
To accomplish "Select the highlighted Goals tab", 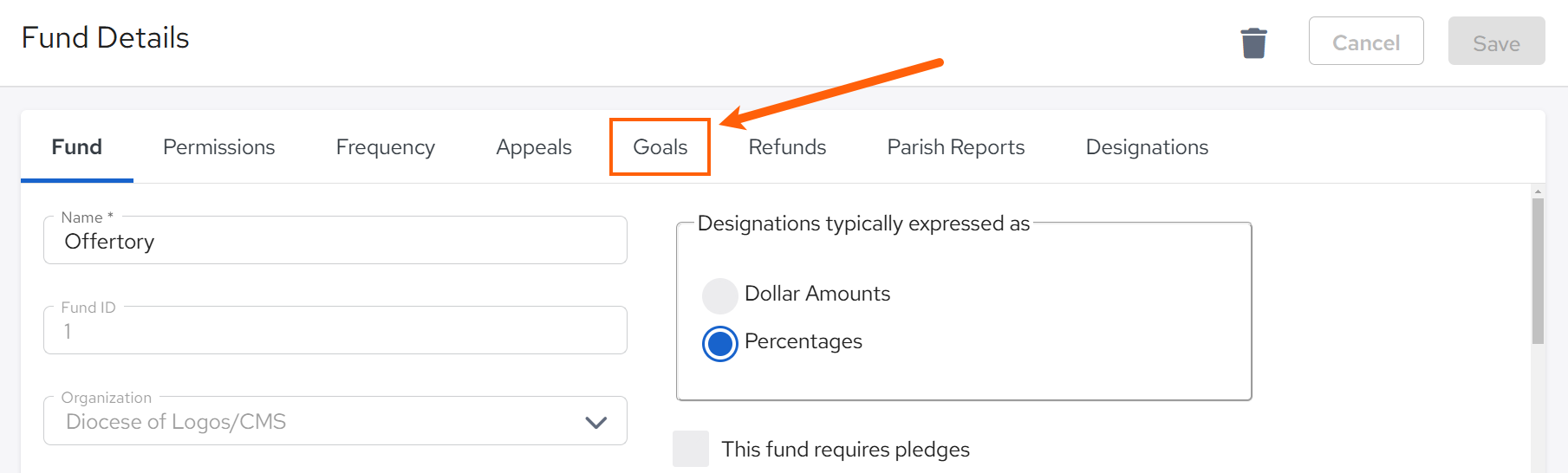I will click(x=660, y=147).
